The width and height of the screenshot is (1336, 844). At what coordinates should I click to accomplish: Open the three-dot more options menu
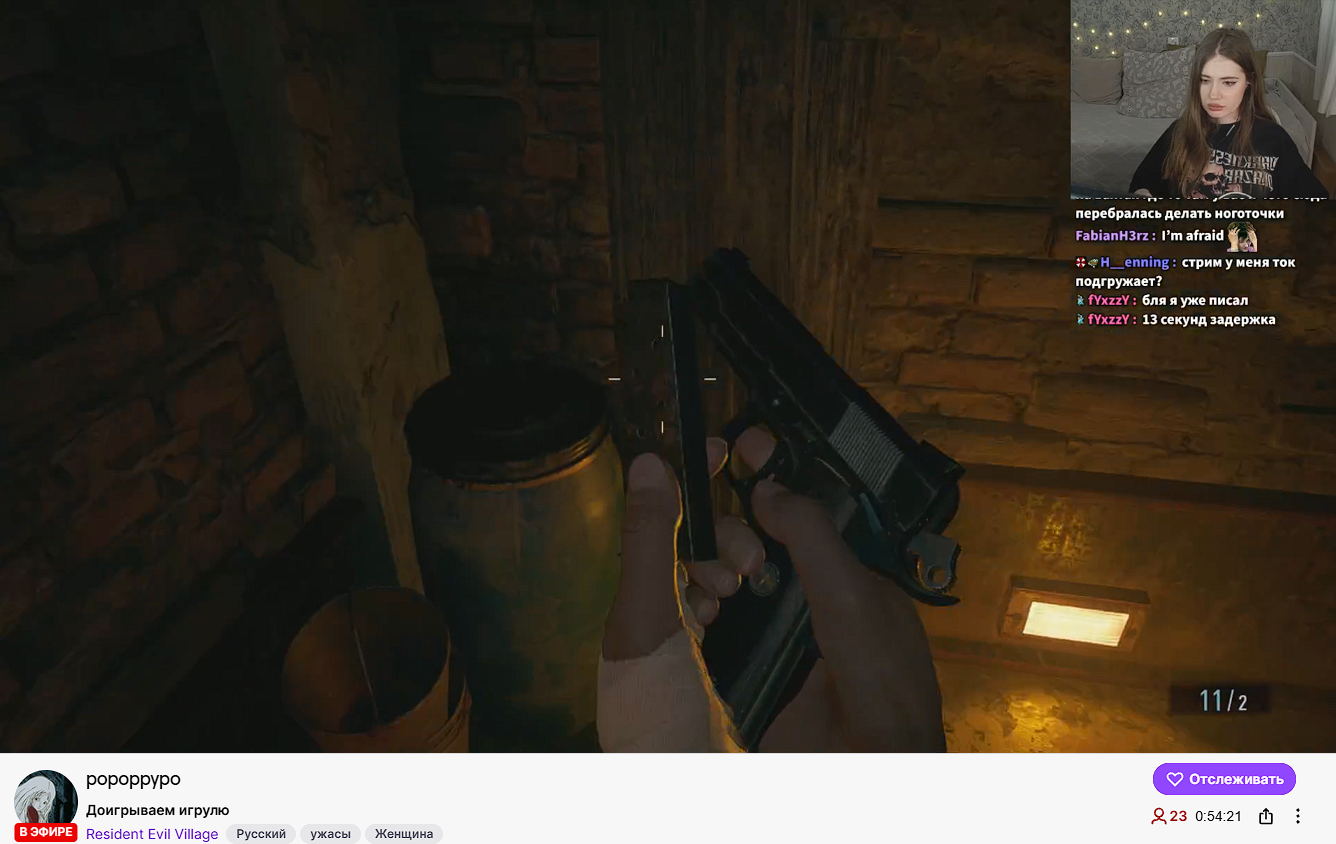(x=1298, y=816)
